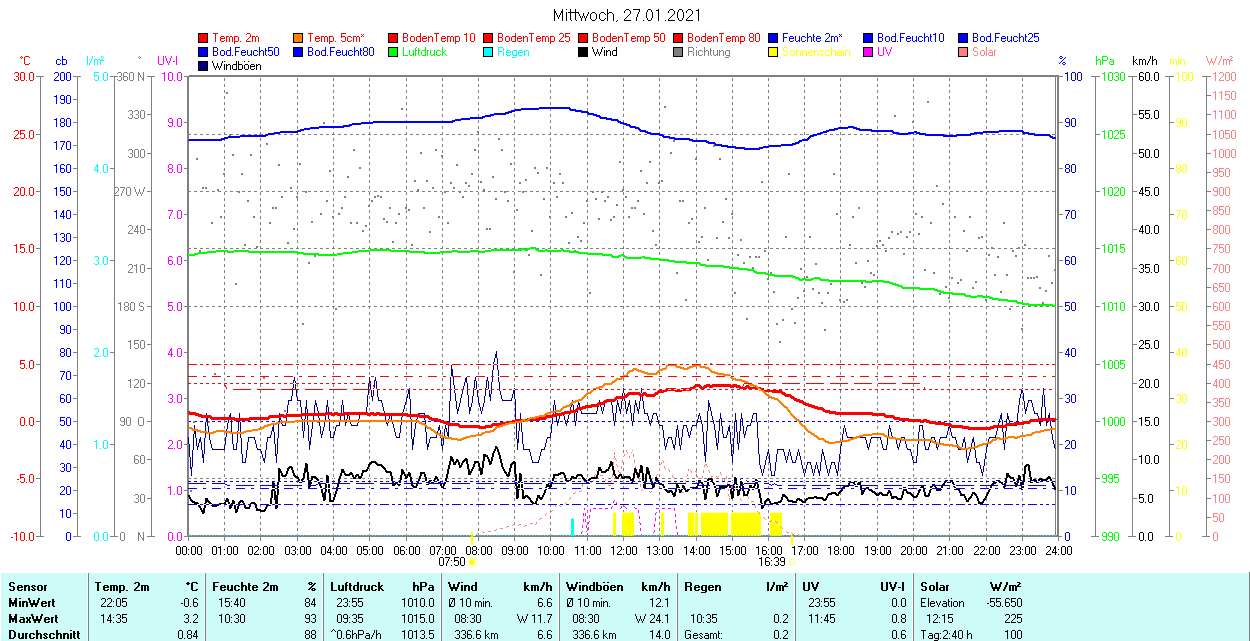
Task: Click the green Luftdruck legend swatch
Action: [x=394, y=52]
